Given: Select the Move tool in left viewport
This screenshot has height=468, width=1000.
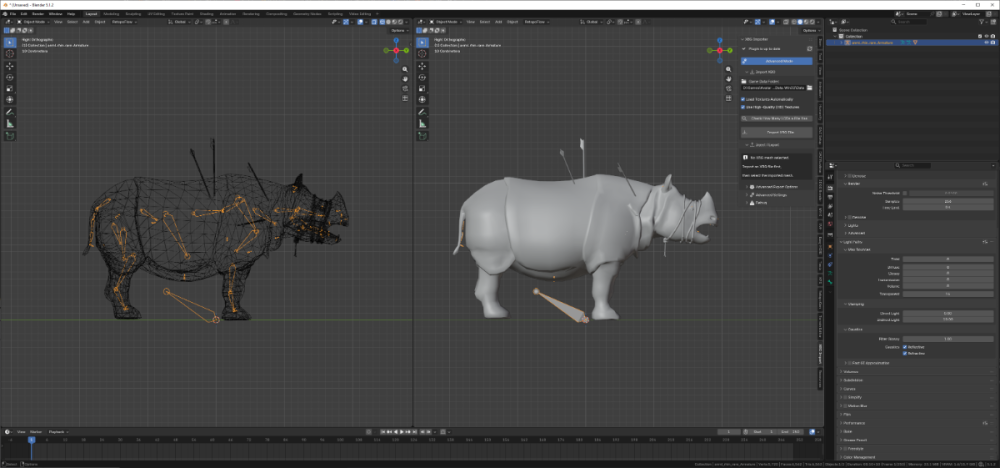Looking at the screenshot, I should [x=10, y=66].
